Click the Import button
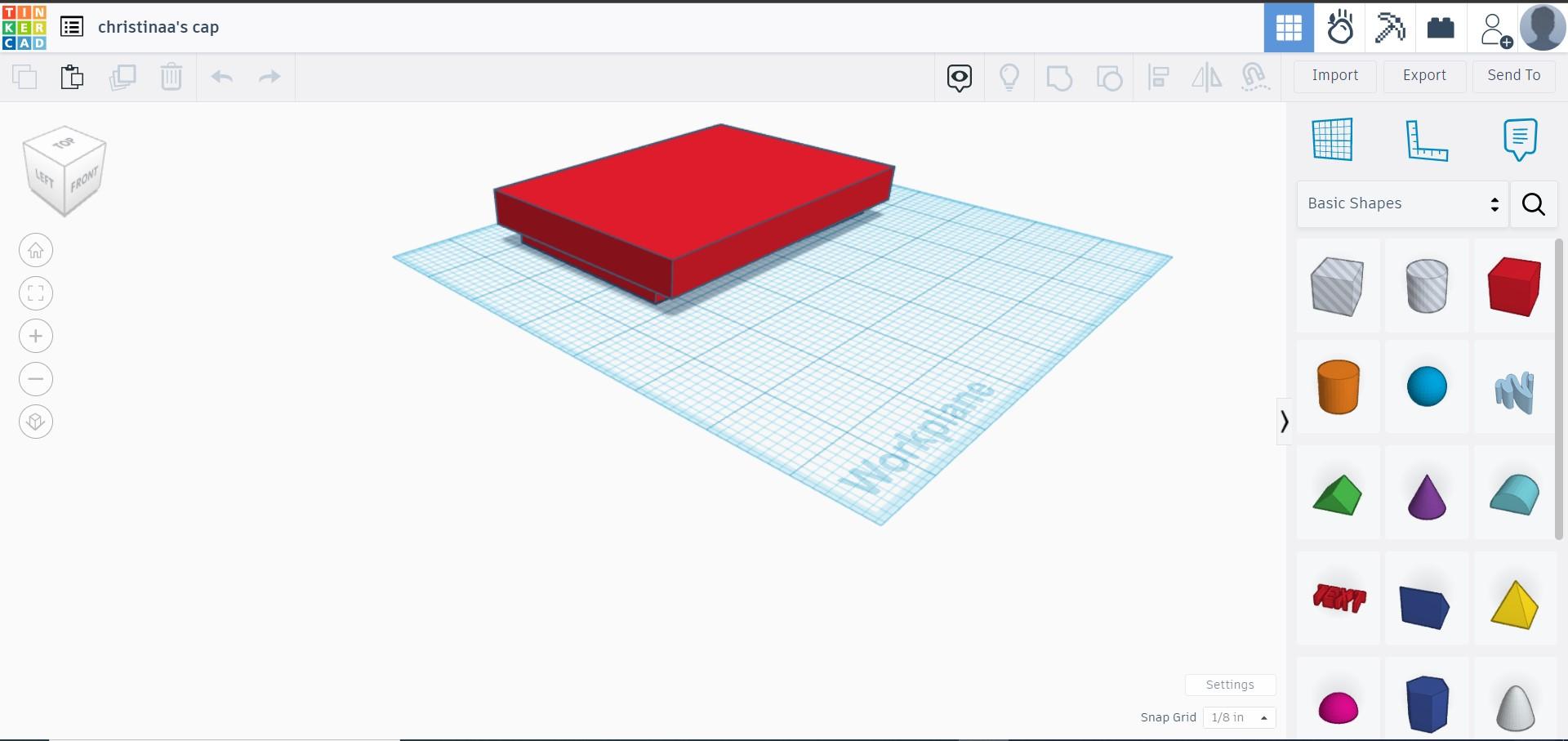1568x741 pixels. (x=1335, y=76)
